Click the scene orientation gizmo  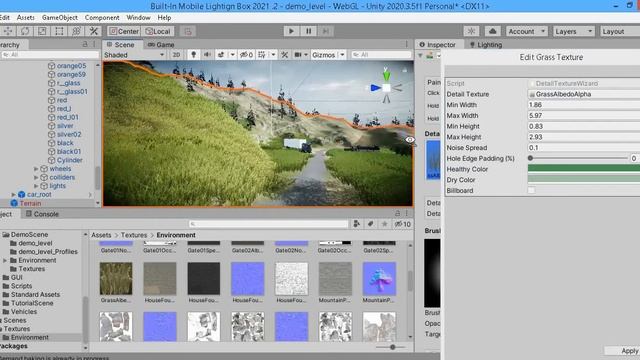pos(386,87)
